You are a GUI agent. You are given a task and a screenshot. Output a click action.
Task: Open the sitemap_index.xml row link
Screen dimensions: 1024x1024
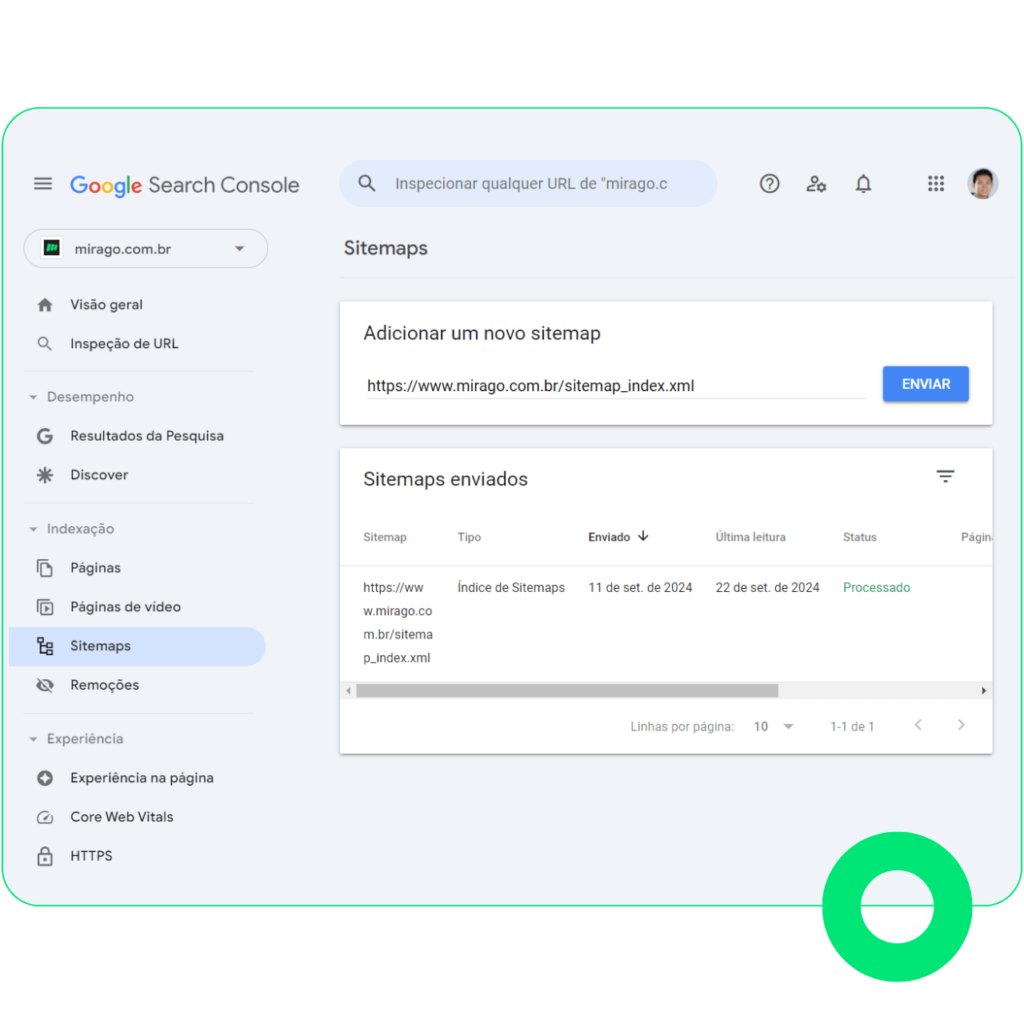click(x=398, y=622)
